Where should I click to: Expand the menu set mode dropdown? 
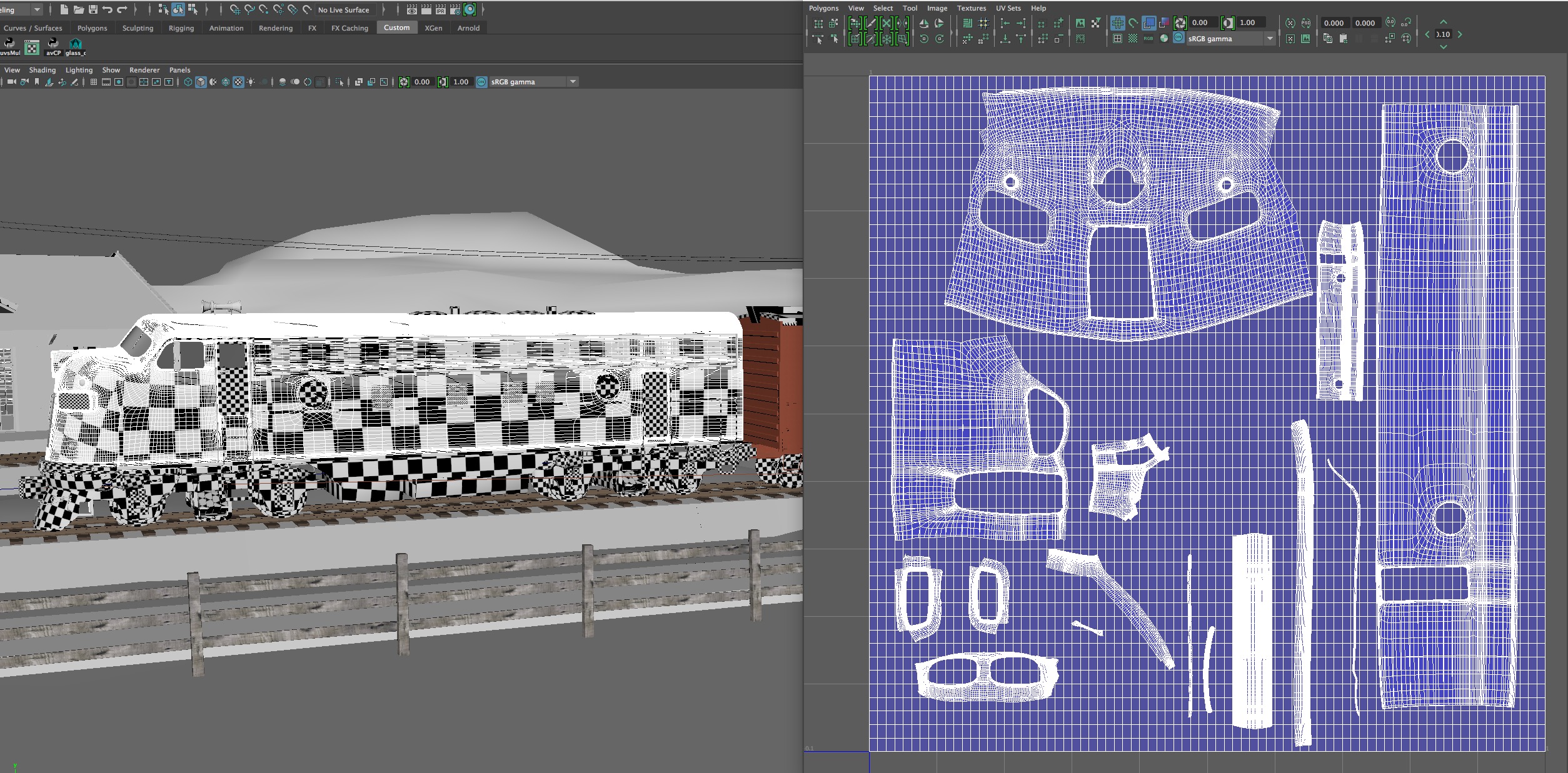pos(36,9)
